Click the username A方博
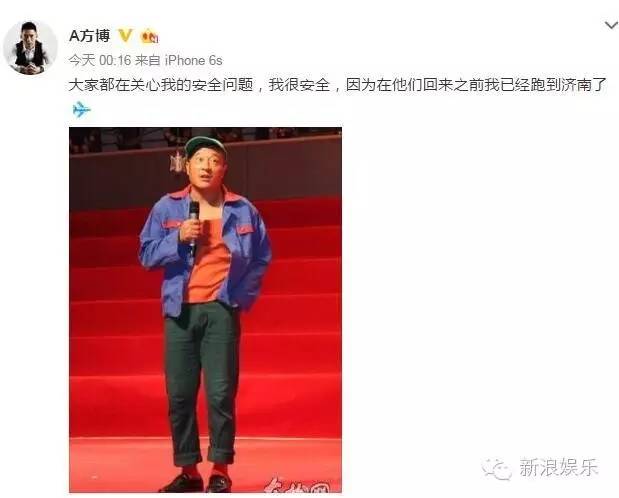Viewport: 619px width, 498px height. pyautogui.click(x=90, y=36)
